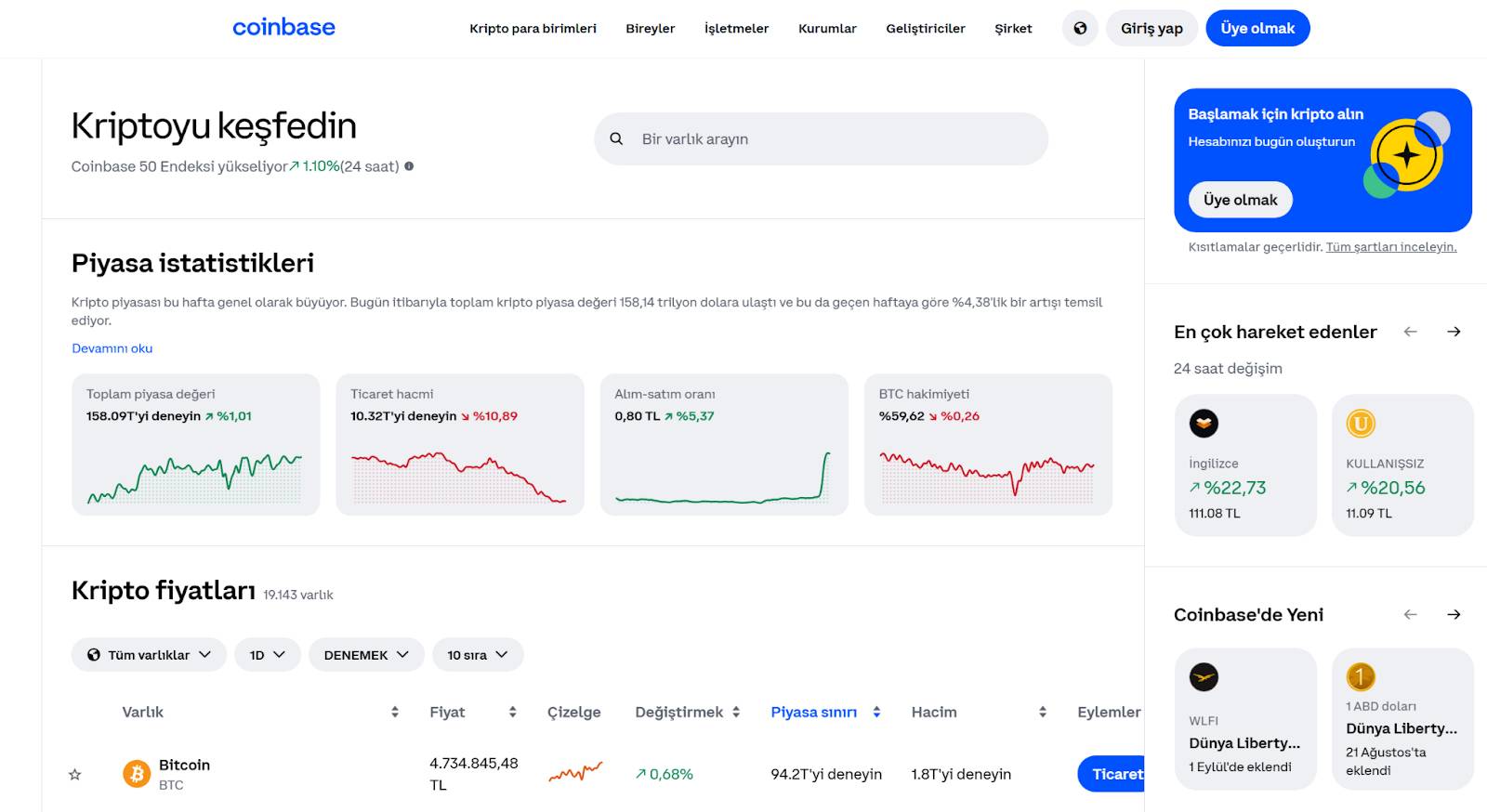Click the İngilizce asset icon
This screenshot has height=812, width=1487.
coord(1204,424)
